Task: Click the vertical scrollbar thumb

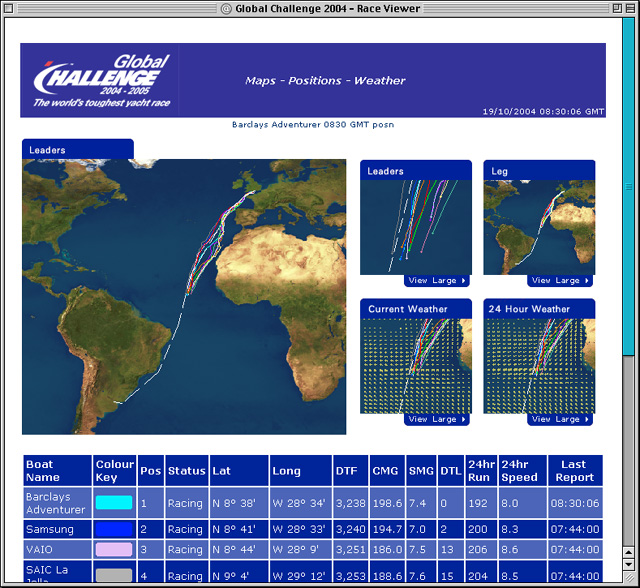Action: click(628, 186)
